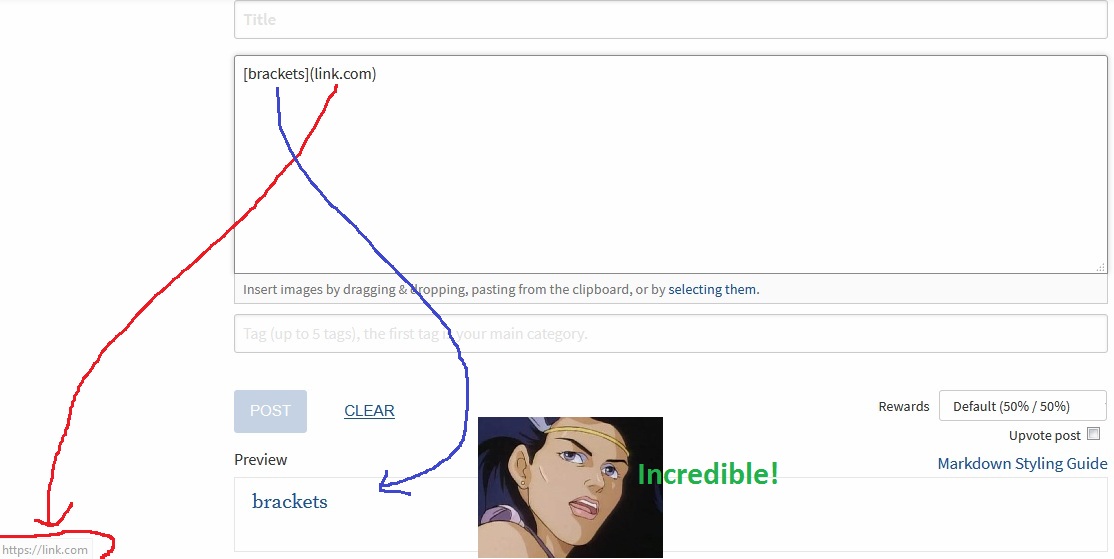The width and height of the screenshot is (1114, 559).
Task: Click the POST button
Action: tap(271, 411)
